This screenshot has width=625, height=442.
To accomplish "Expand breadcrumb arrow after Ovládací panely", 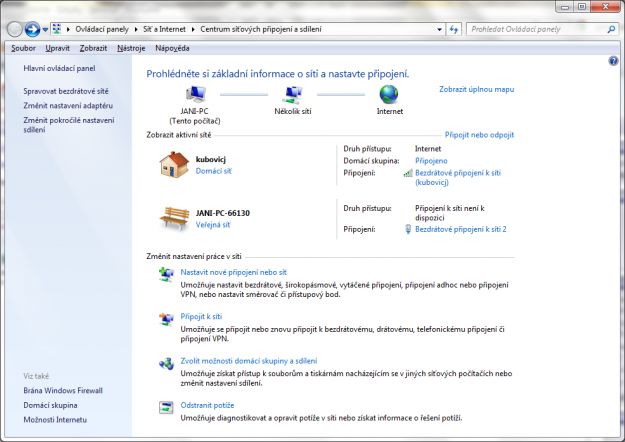I will [136, 29].
